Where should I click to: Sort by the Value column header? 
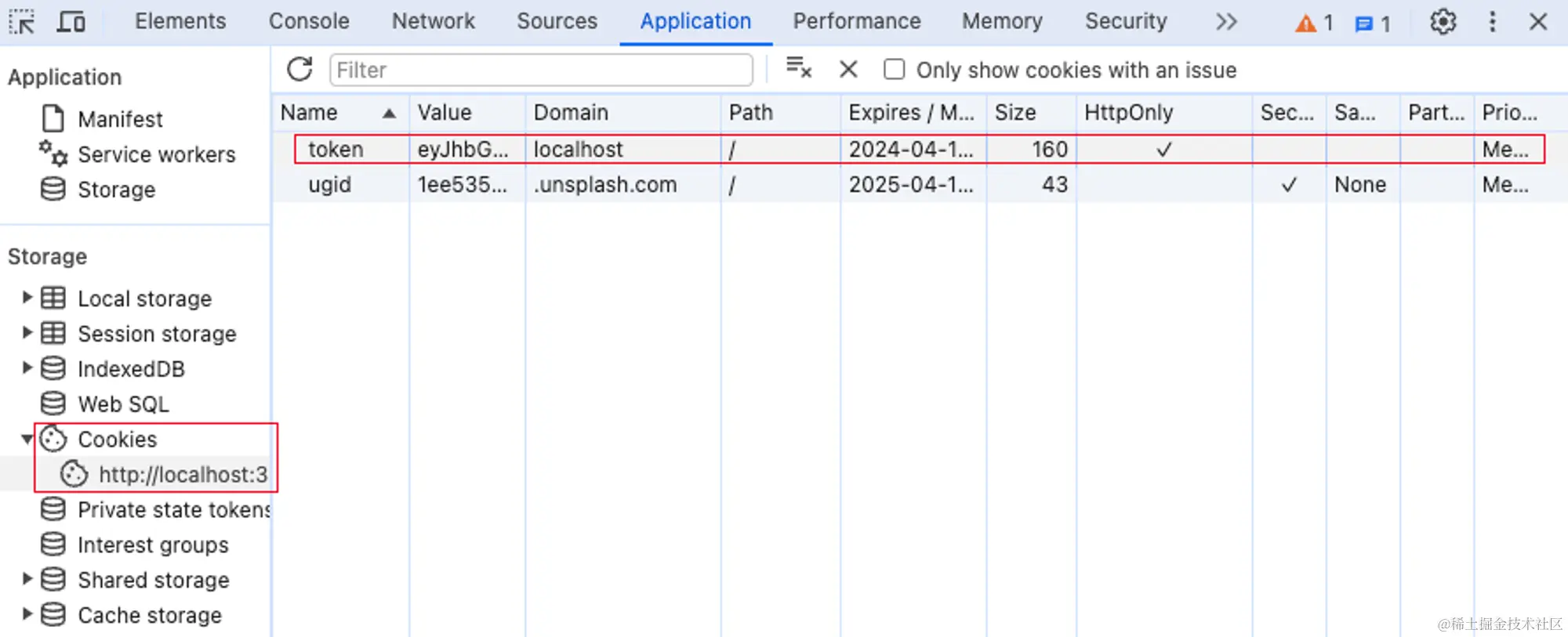[467, 113]
